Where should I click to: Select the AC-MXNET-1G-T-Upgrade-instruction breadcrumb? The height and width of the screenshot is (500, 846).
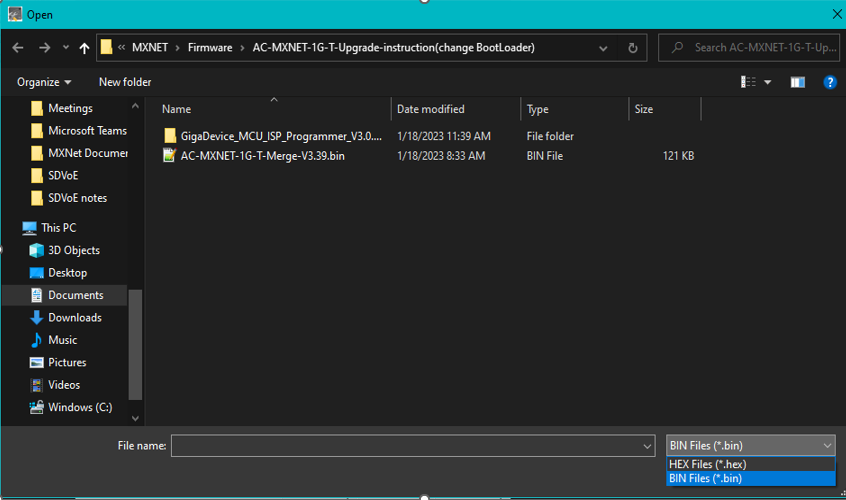tap(393, 47)
